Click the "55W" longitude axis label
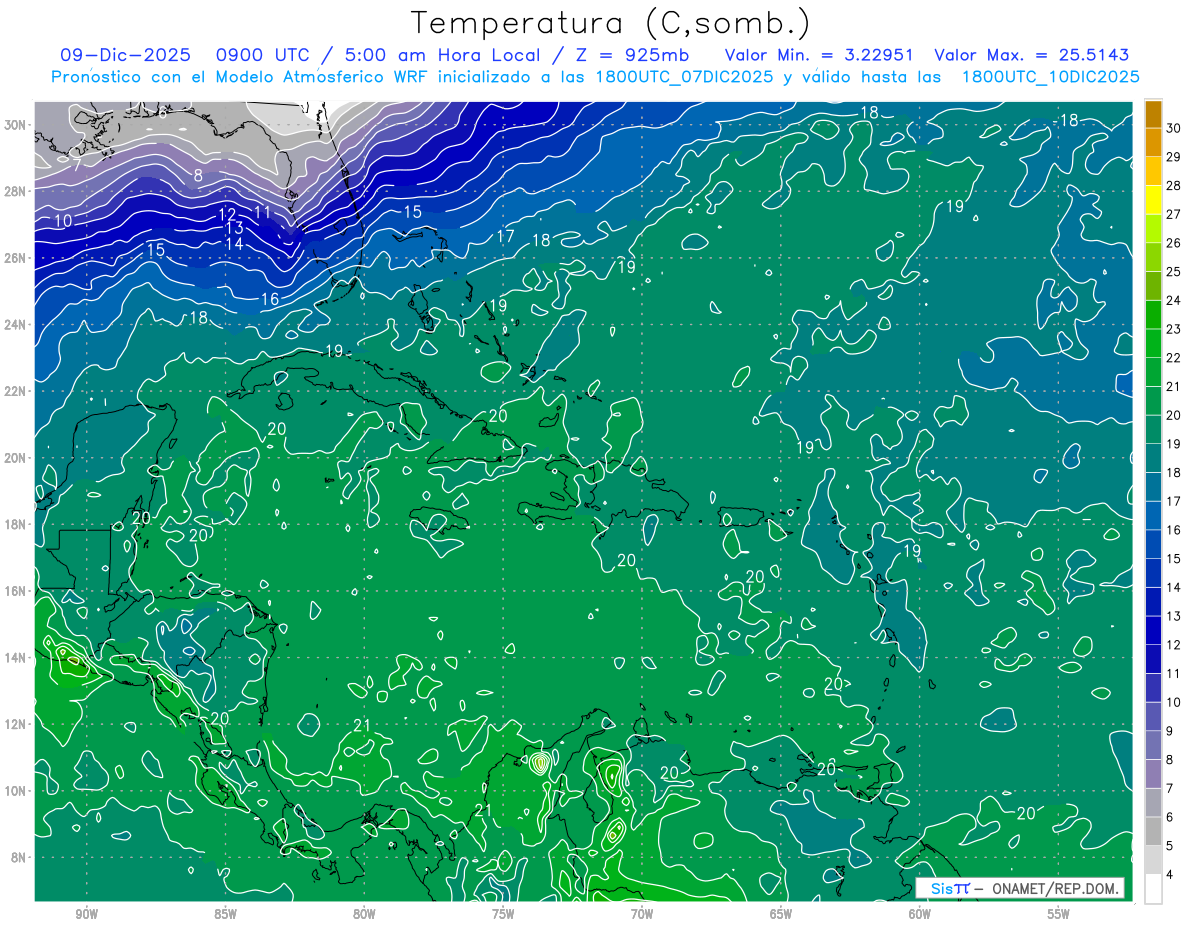The width and height of the screenshot is (1200, 927). [x=1059, y=914]
